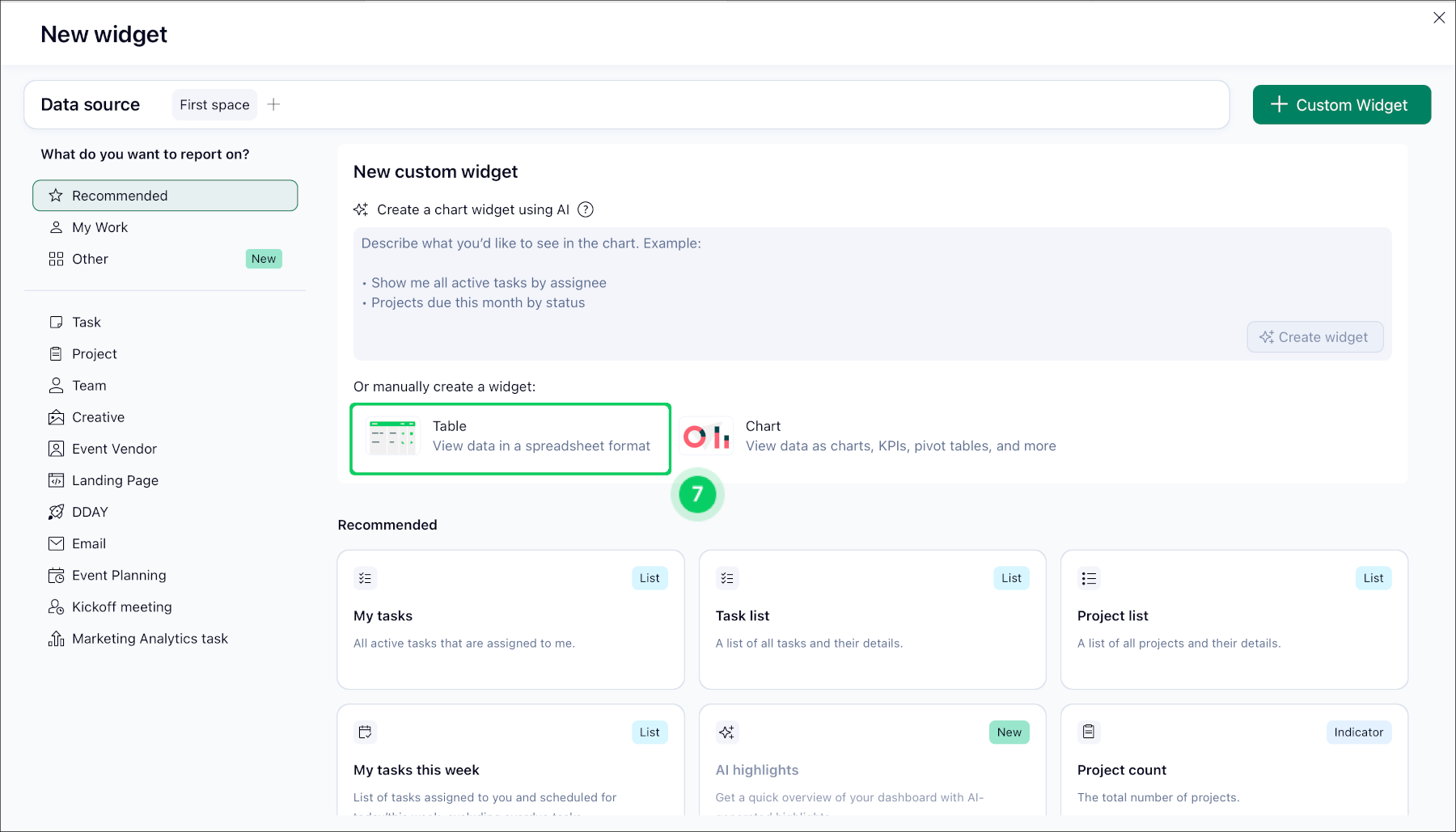The width and height of the screenshot is (1456, 832).
Task: Open the DDAY category
Action: point(90,512)
